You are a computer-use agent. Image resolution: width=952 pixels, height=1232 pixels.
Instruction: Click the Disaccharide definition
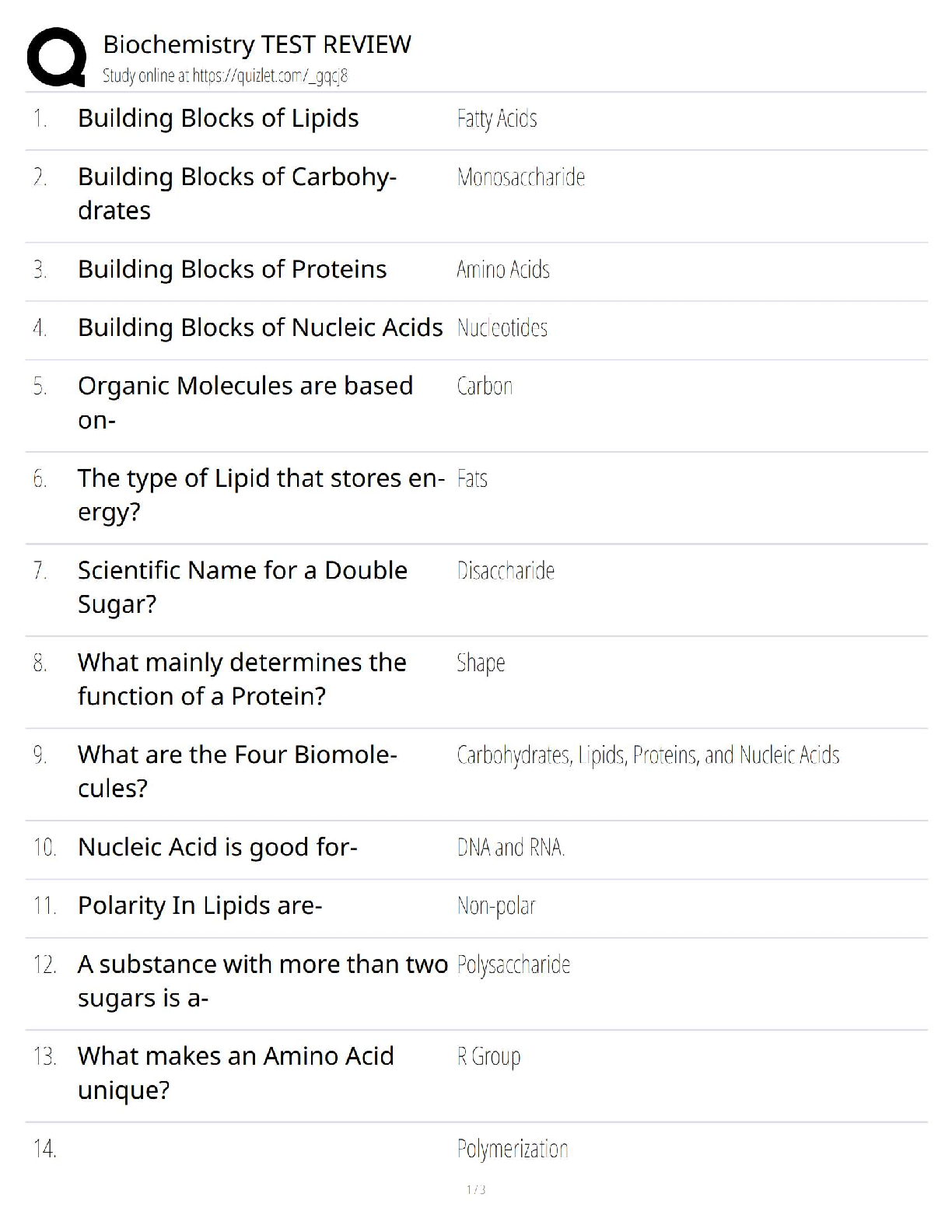(x=506, y=571)
